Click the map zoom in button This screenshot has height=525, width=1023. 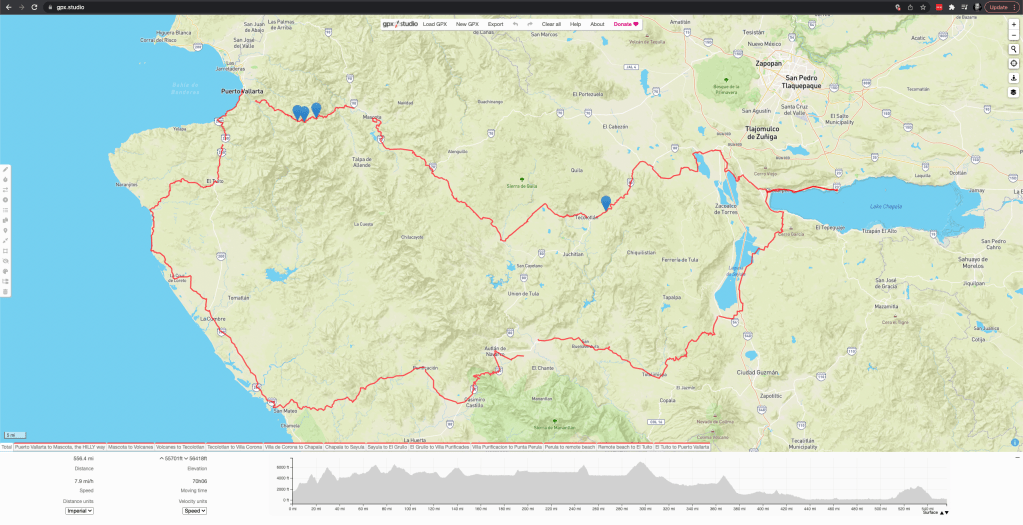coord(1014,23)
